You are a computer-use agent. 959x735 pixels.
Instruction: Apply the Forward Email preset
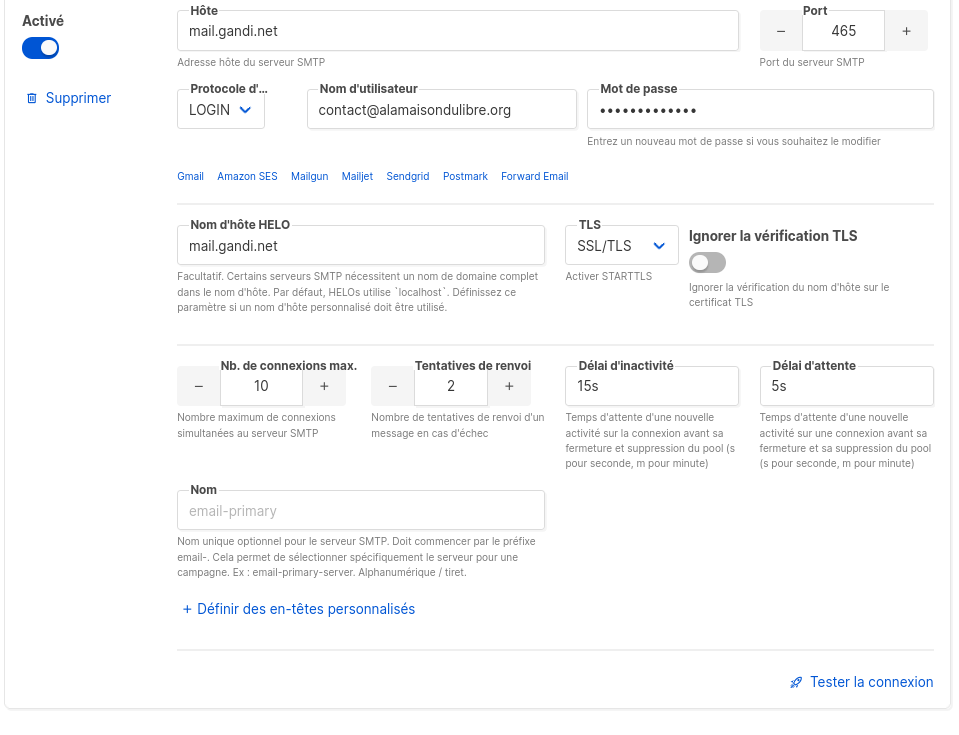coord(534,176)
